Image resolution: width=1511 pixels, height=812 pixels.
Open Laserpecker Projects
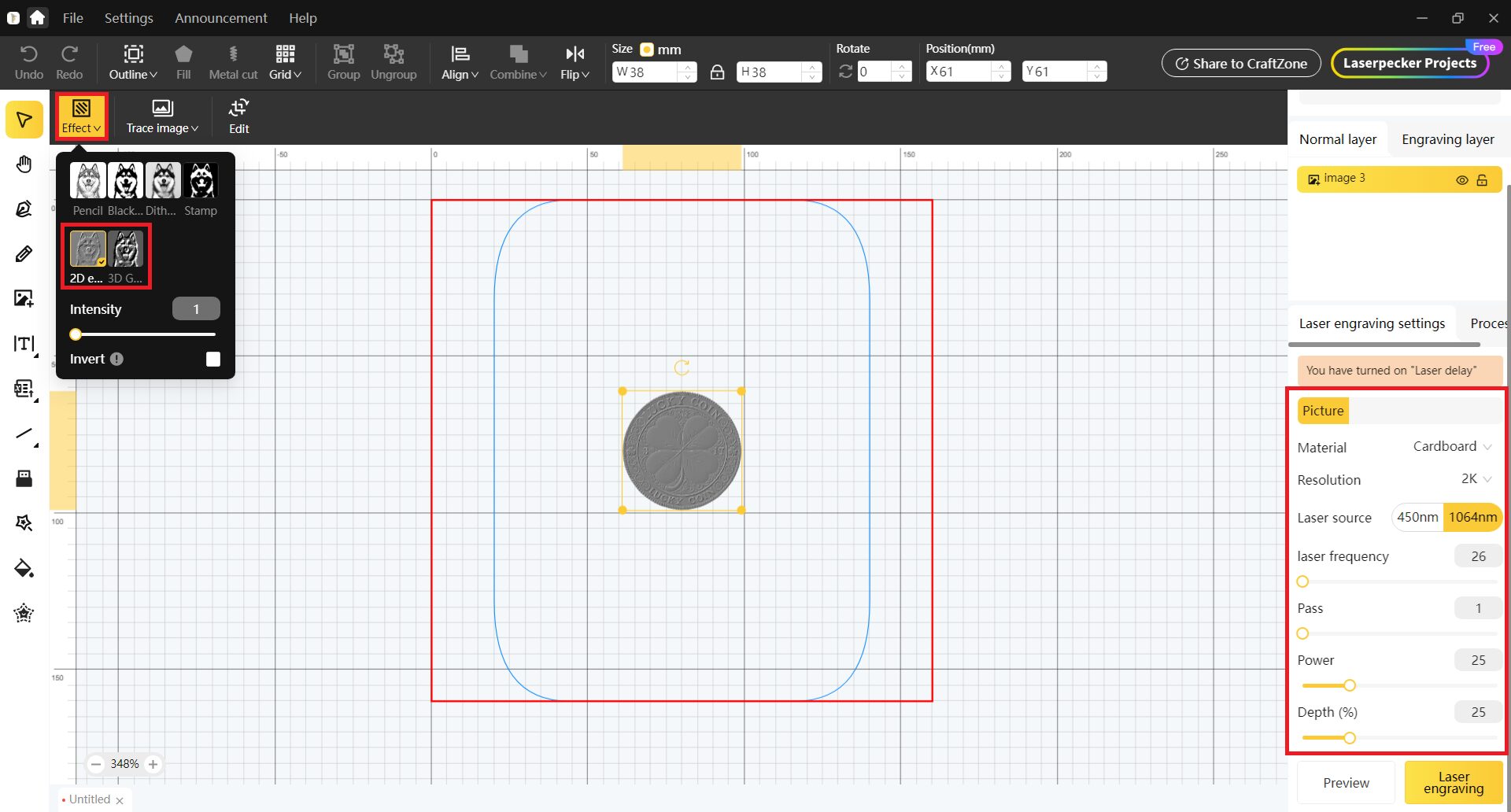point(1409,63)
